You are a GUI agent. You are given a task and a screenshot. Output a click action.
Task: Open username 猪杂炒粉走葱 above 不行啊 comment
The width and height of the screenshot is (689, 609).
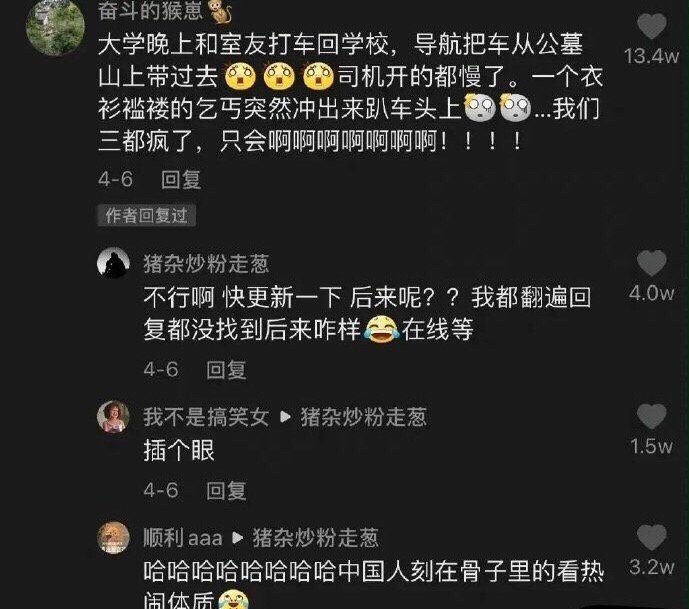point(206,264)
